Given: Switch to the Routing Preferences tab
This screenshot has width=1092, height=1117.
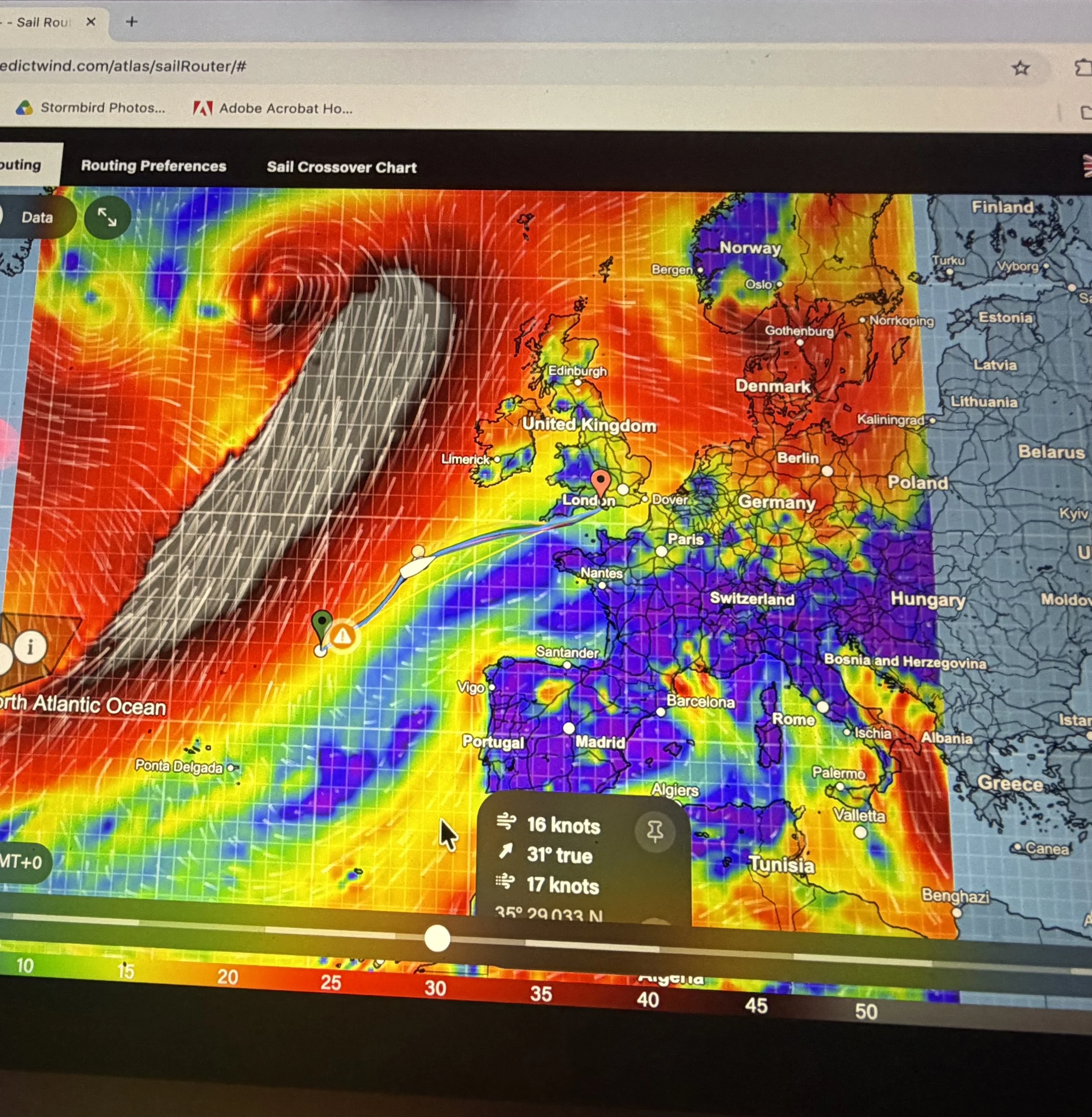Looking at the screenshot, I should click(154, 166).
